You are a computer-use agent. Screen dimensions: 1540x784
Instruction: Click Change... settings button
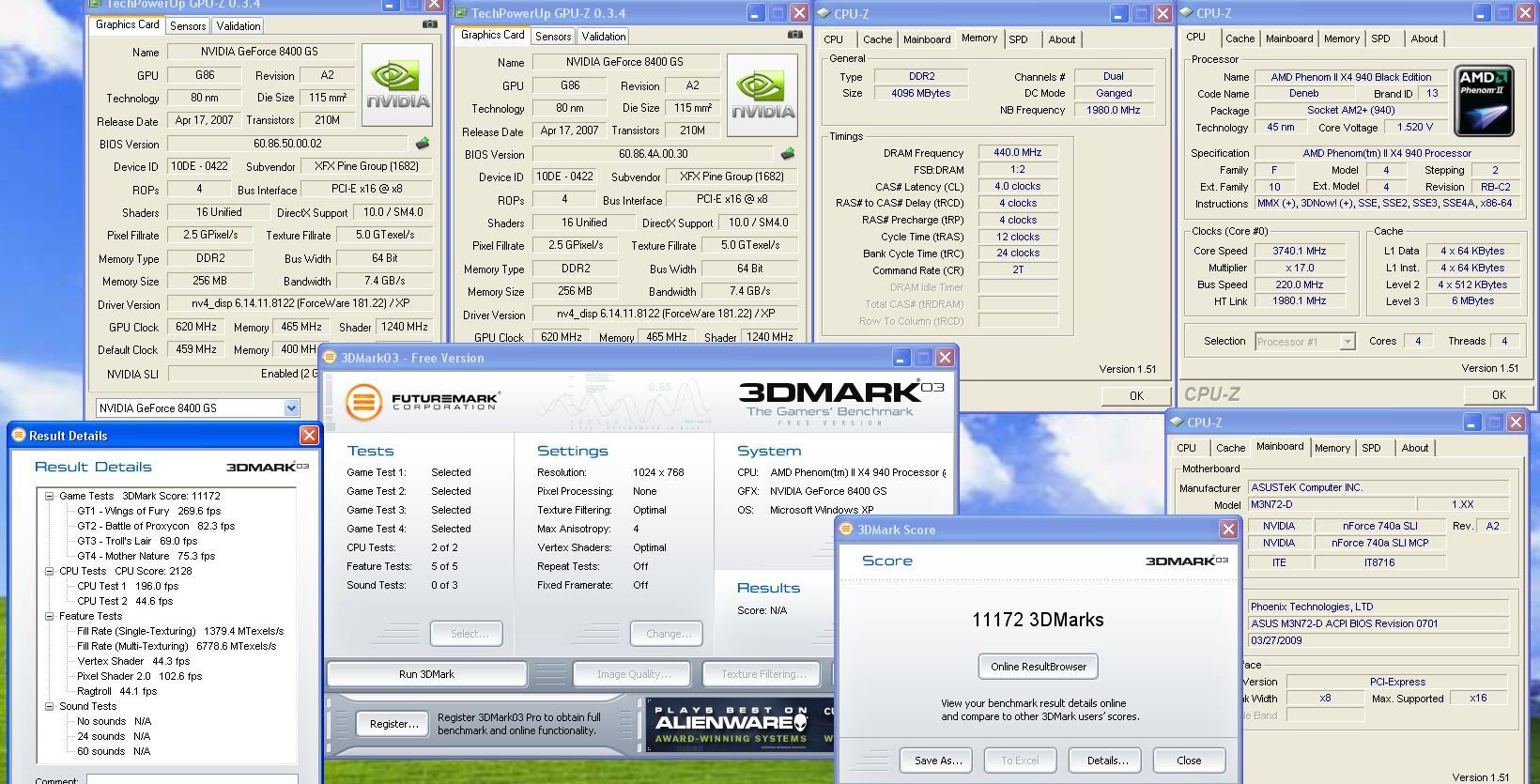tap(669, 634)
